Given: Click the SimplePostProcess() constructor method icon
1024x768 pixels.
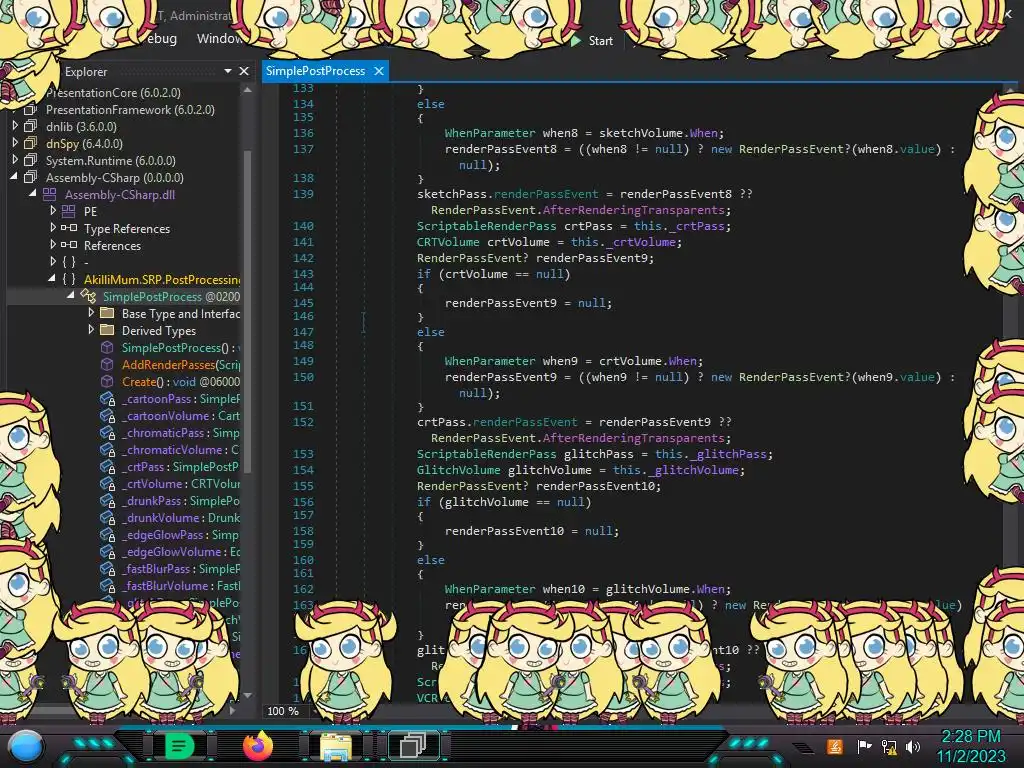Looking at the screenshot, I should point(107,347).
